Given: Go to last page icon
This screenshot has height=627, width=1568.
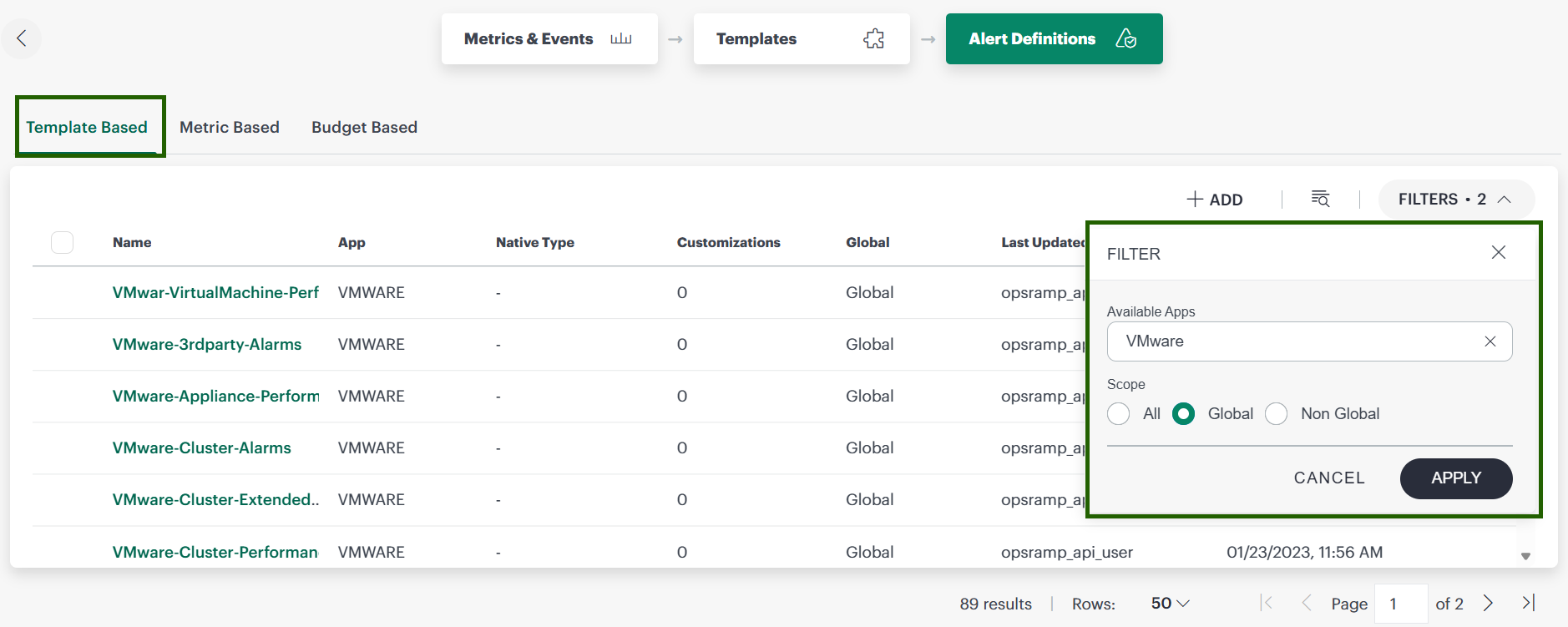Looking at the screenshot, I should tap(1528, 603).
